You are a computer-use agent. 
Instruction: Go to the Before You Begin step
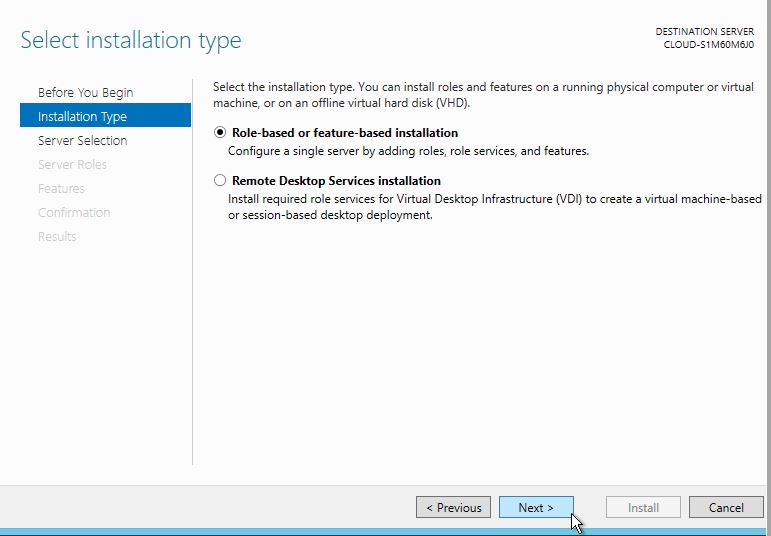pyautogui.click(x=86, y=92)
